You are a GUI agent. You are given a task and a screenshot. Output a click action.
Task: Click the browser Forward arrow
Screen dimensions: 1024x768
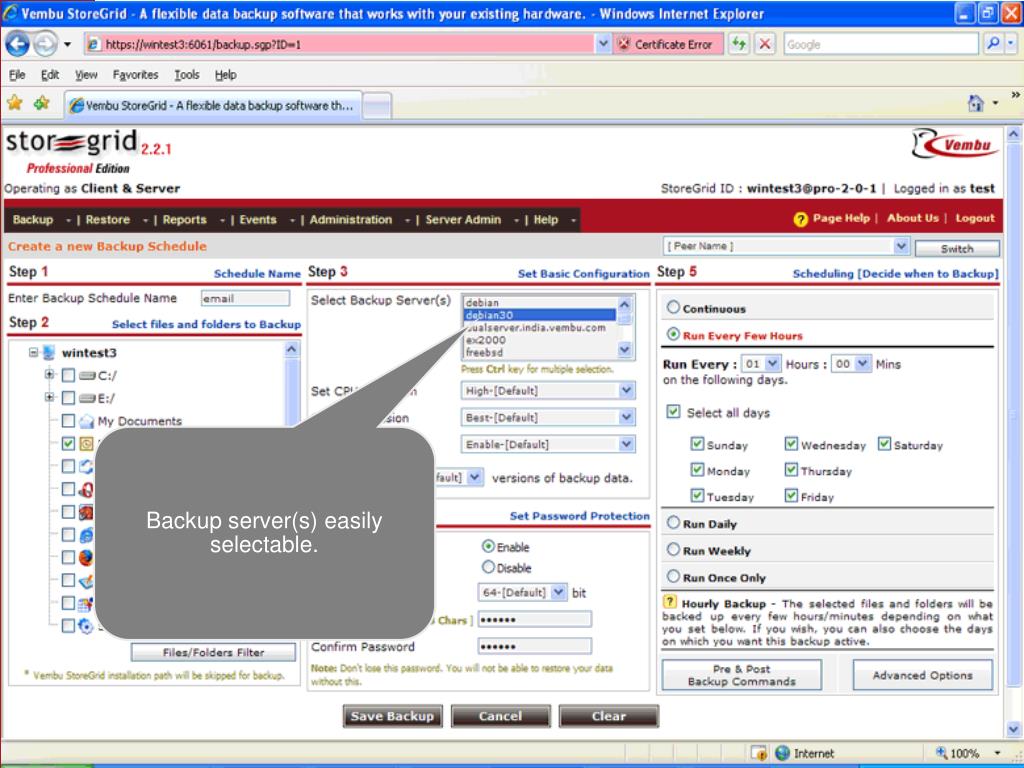click(45, 44)
